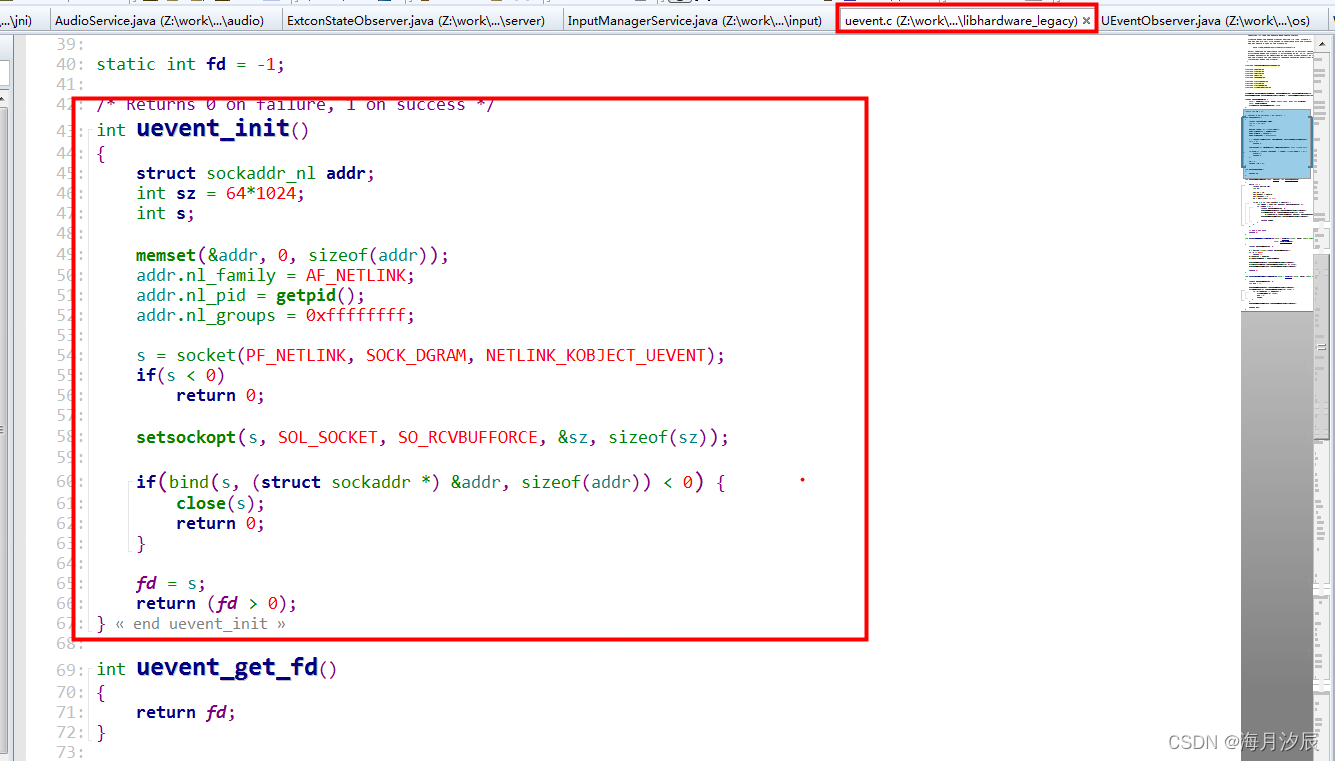Screen dimensions: 1335x761
Task: Select the blue highlighted block in the overview minimap
Action: click(x=1277, y=145)
